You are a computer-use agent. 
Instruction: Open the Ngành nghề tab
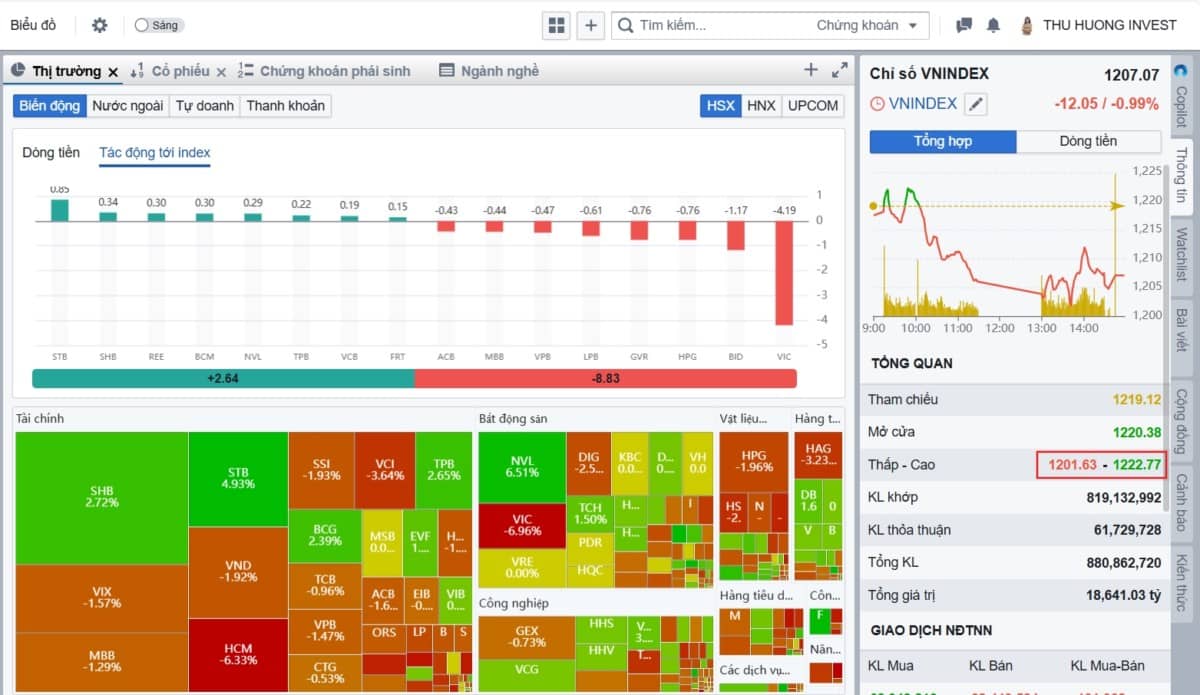(x=489, y=71)
